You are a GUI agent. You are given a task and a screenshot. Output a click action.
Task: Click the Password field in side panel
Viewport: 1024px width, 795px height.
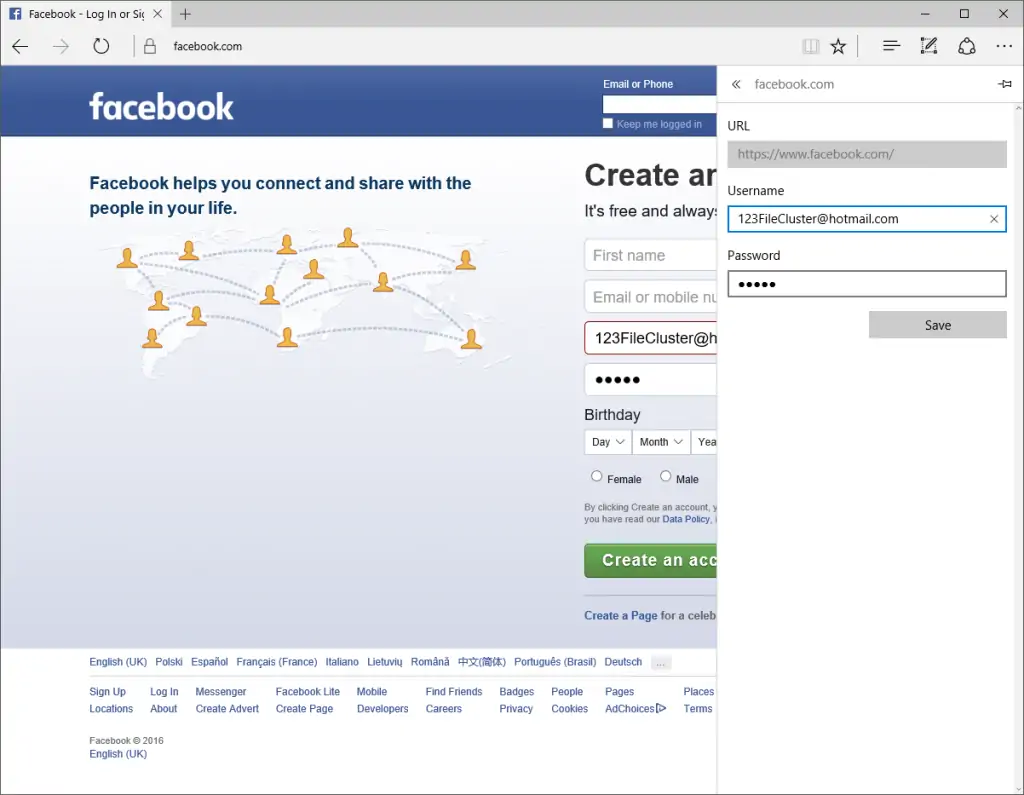[867, 284]
